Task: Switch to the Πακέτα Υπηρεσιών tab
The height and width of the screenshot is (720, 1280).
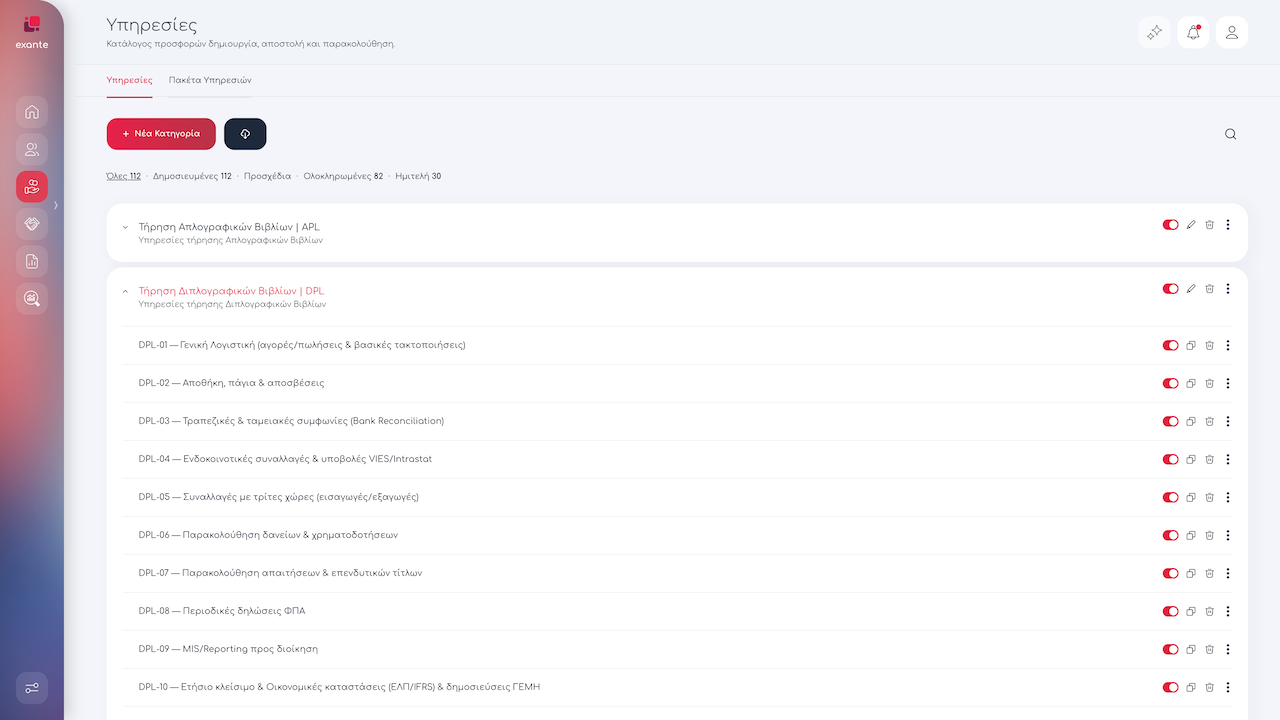Action: [210, 80]
